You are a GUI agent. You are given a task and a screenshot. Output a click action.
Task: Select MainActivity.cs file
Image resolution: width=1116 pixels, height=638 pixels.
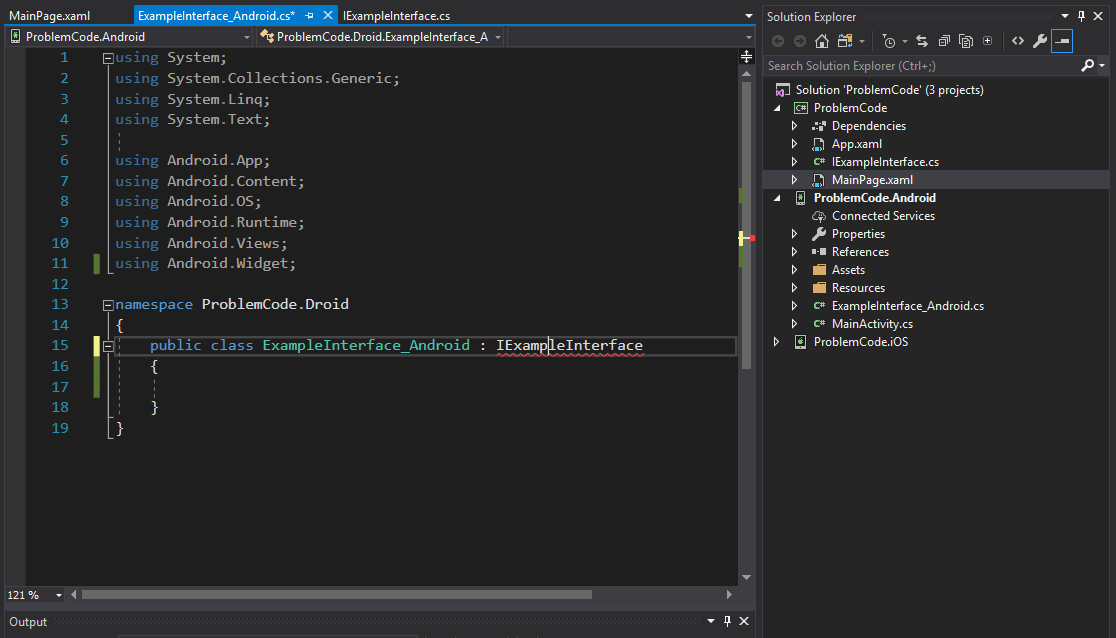coord(872,324)
